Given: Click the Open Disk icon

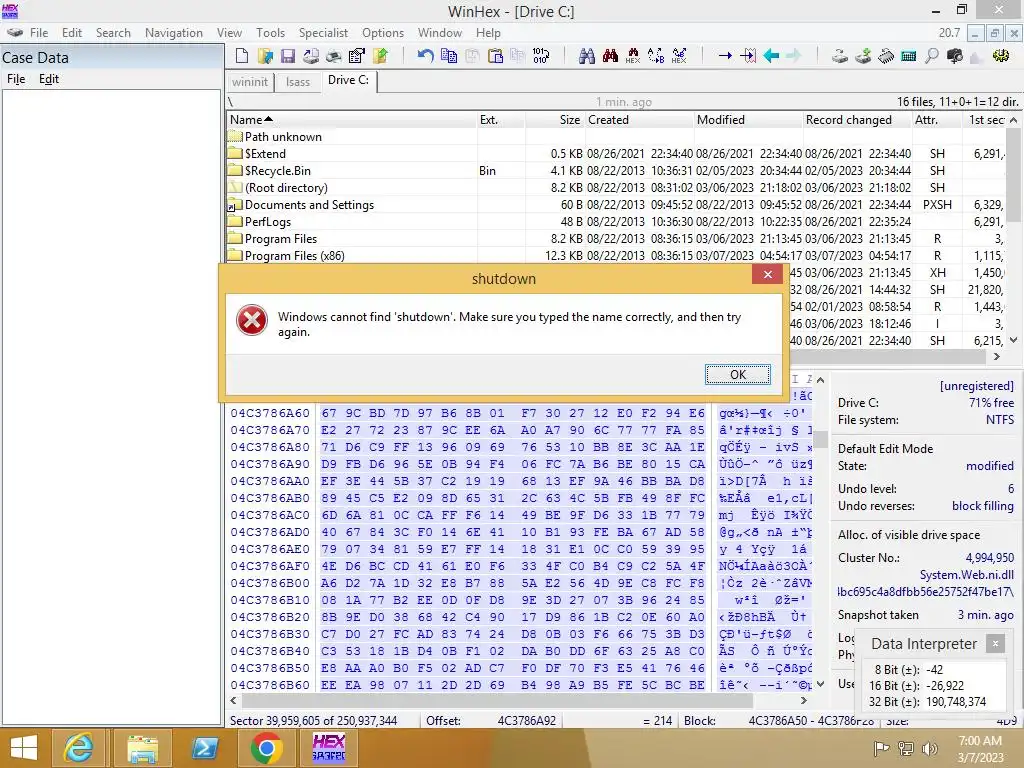Looking at the screenshot, I should pos(840,56).
